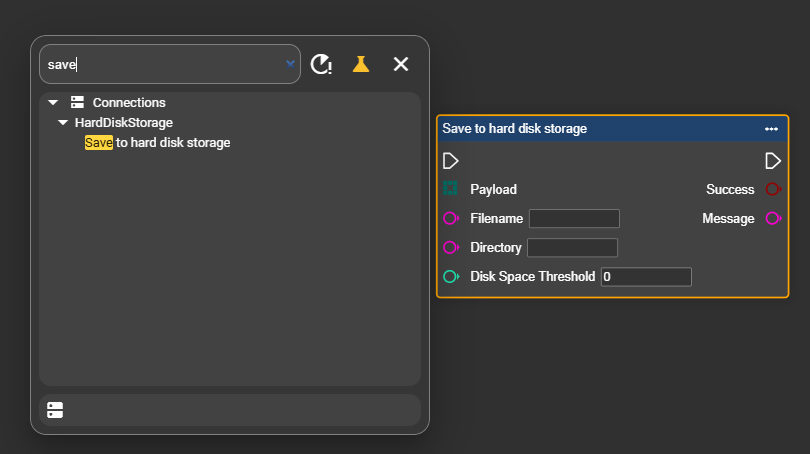Click the yellow flask icon

361,64
